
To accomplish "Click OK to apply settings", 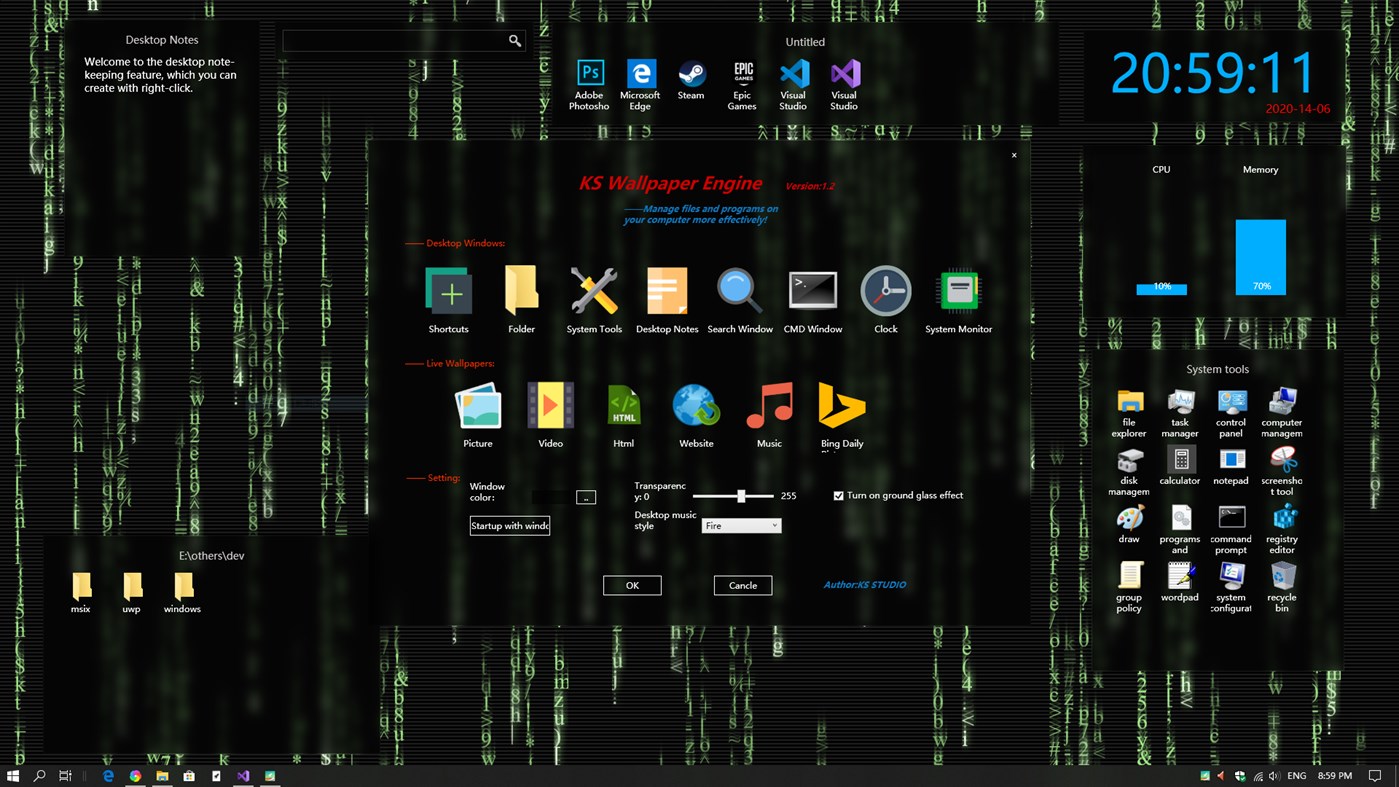I will click(632, 585).
